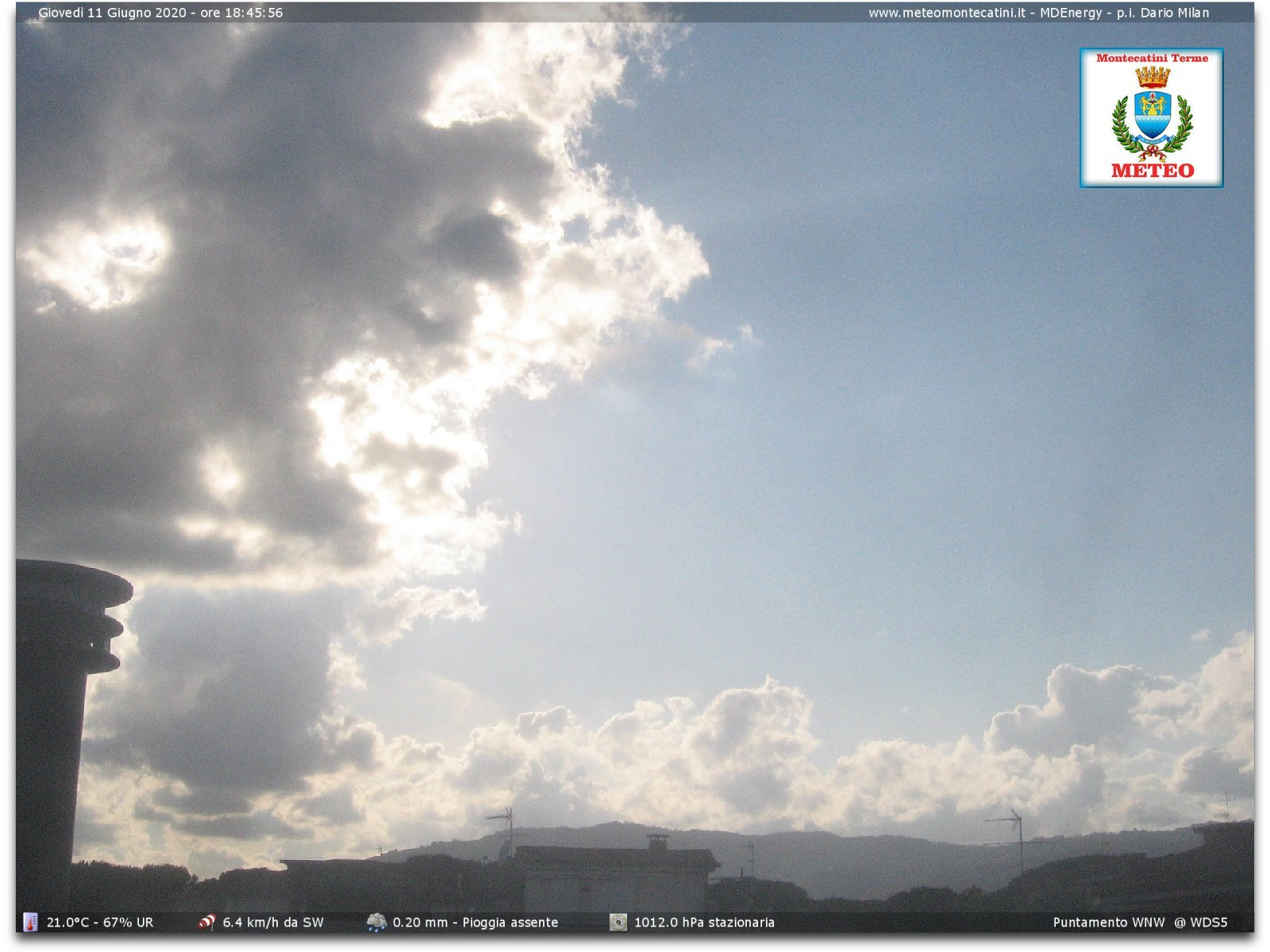Click the Montecatini Terme METEO logo
The width and height of the screenshot is (1270, 952).
pyautogui.click(x=1151, y=117)
